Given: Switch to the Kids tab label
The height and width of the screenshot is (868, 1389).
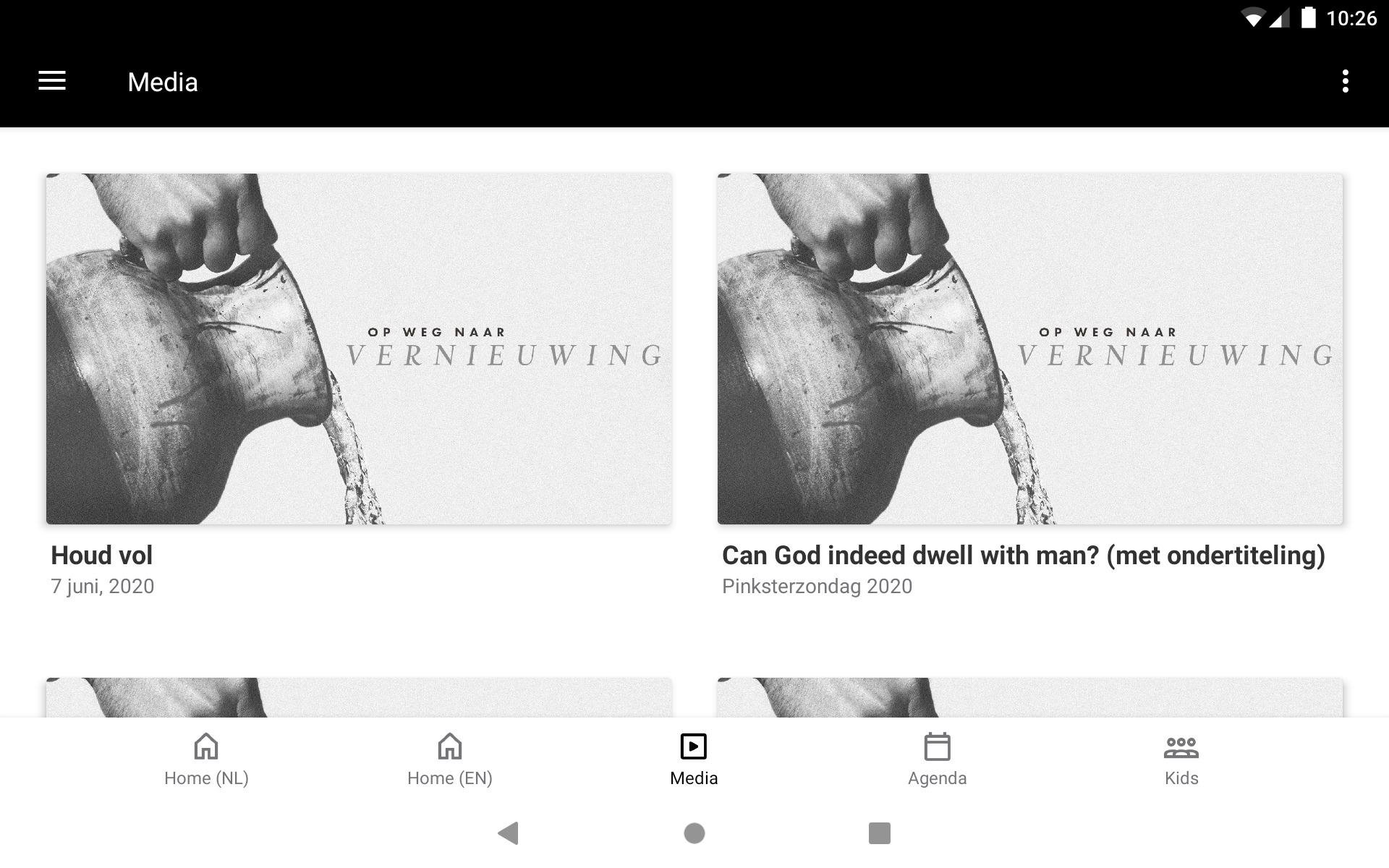Looking at the screenshot, I should (1181, 778).
